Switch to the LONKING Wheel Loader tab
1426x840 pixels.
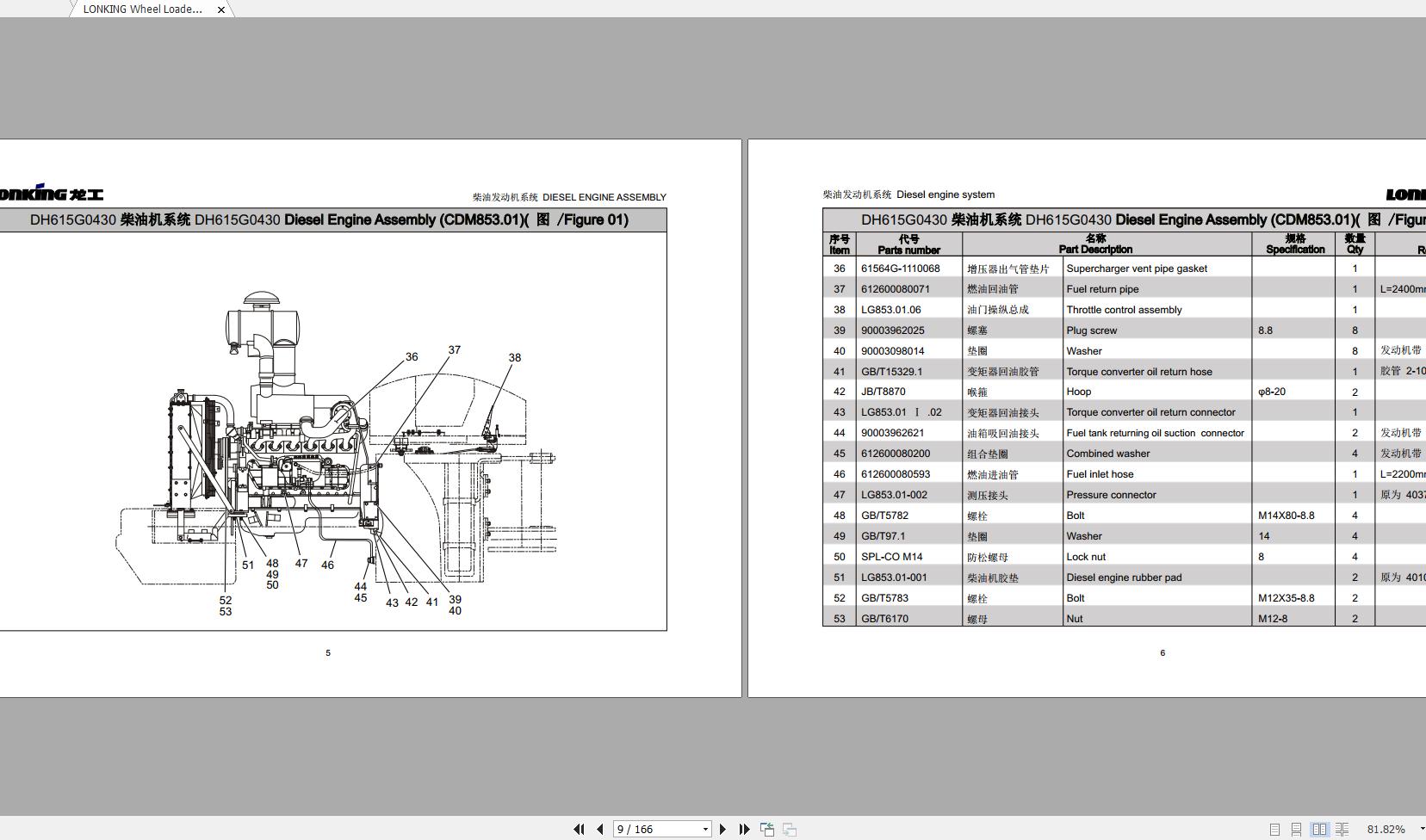(142, 9)
